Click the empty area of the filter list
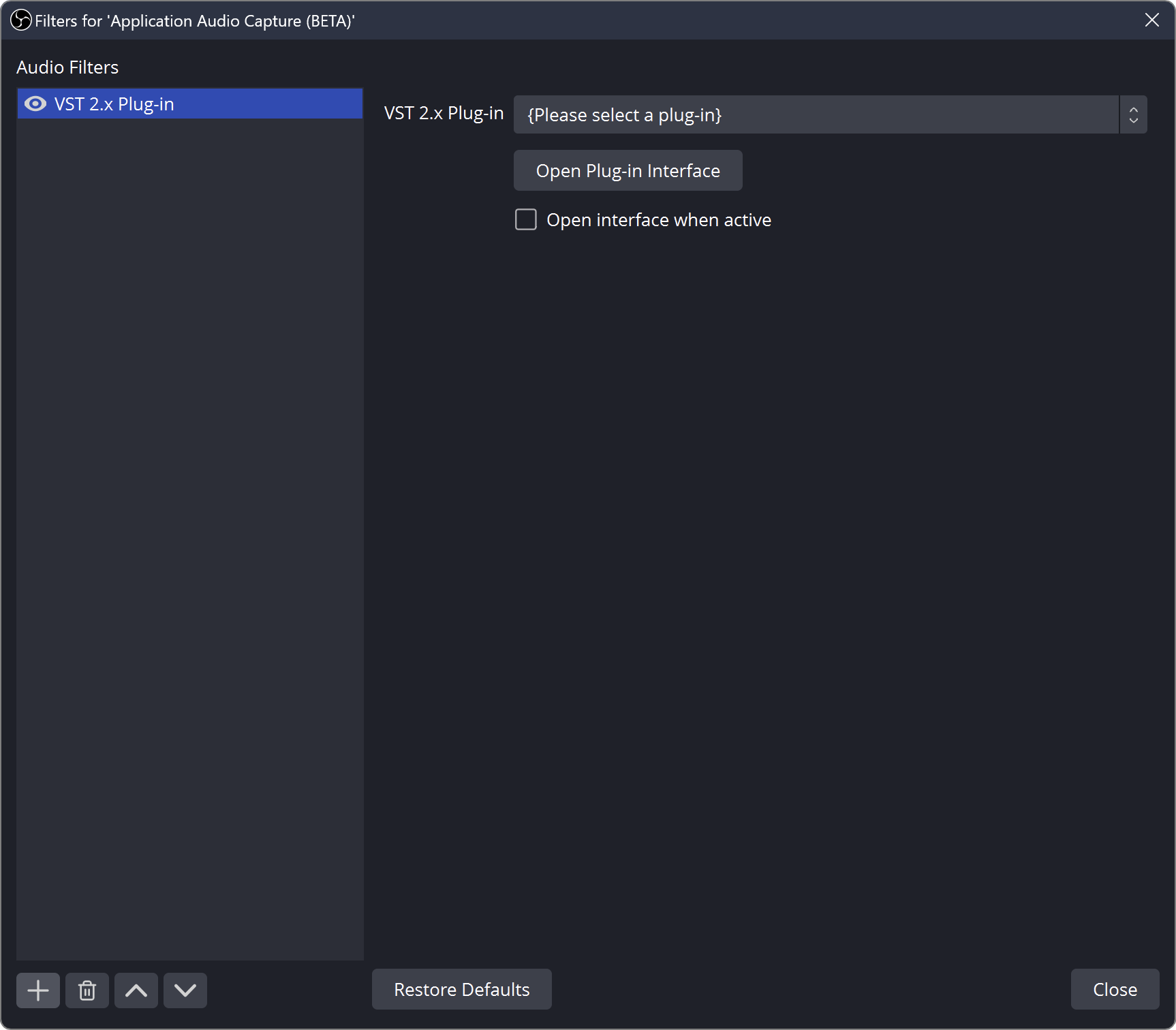Image resolution: width=1176 pixels, height=1030 pixels. (189, 545)
